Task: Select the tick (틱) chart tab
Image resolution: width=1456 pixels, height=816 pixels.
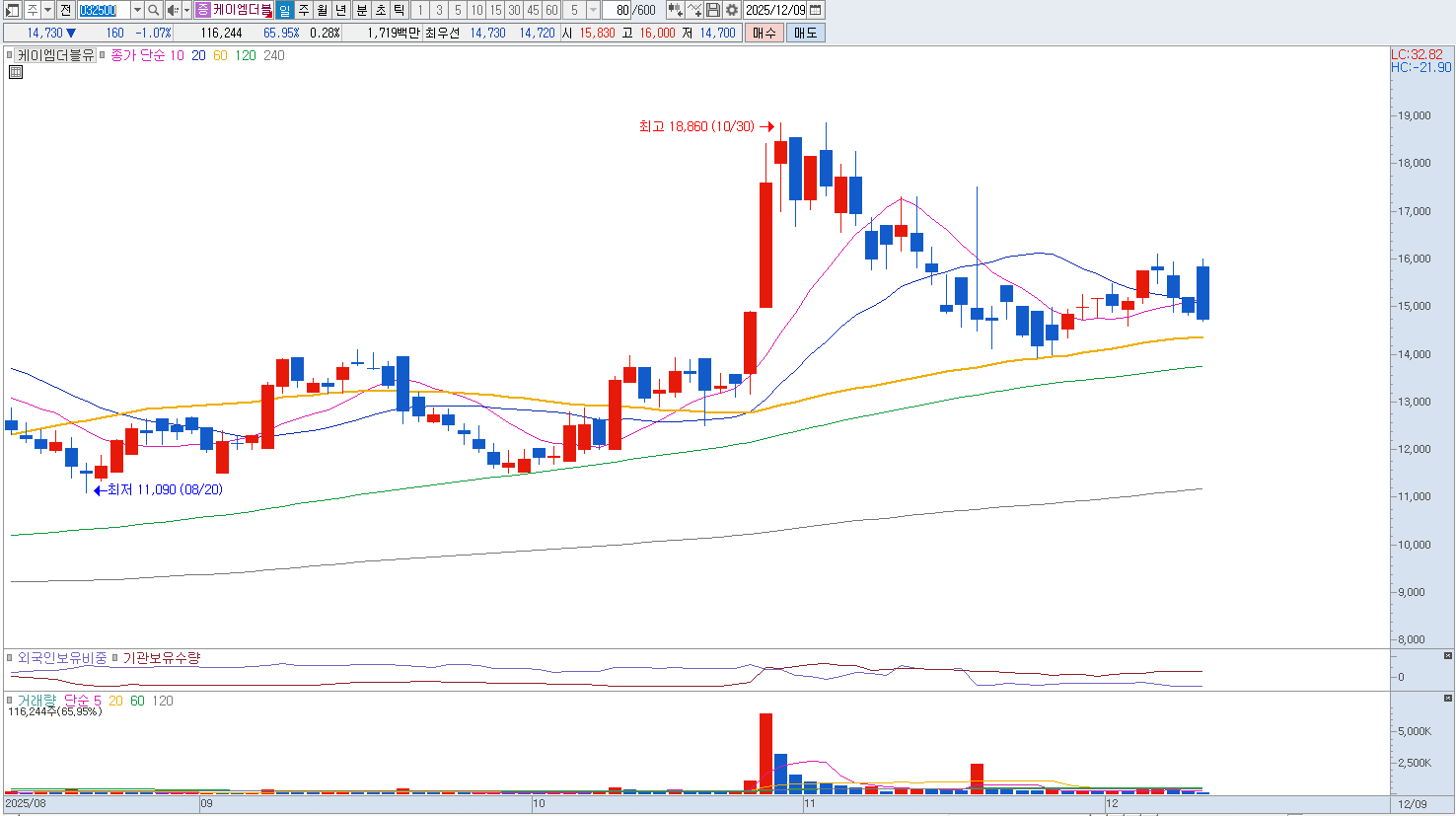Action: point(399,10)
